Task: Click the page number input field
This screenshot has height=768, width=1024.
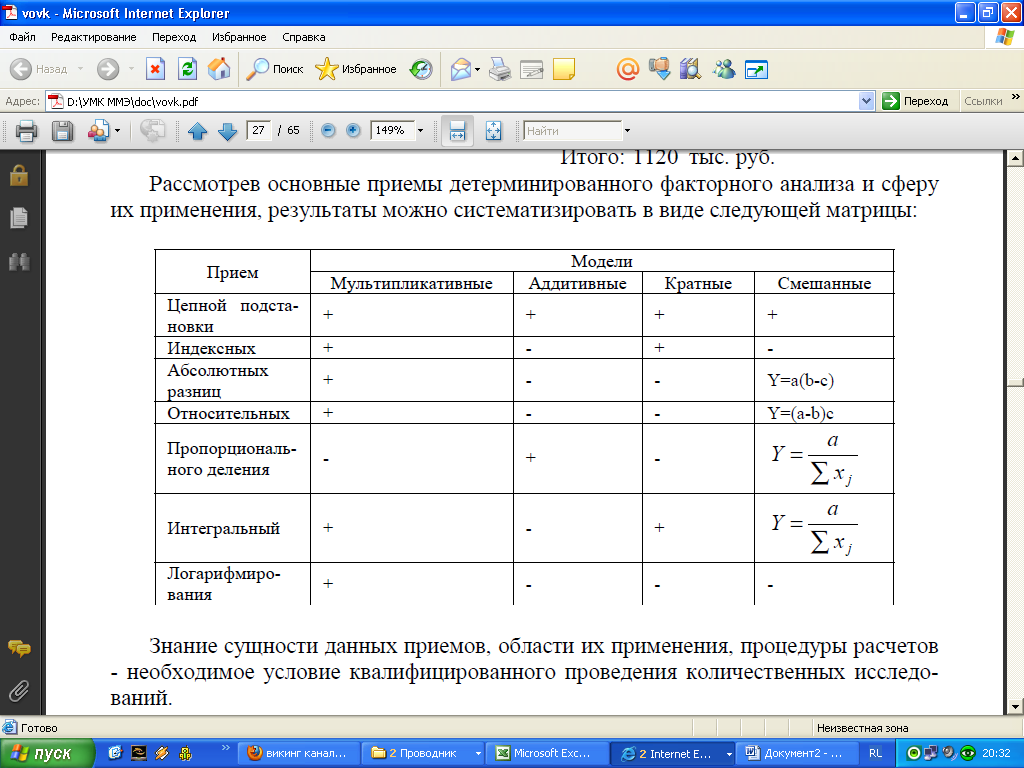Action: point(259,131)
